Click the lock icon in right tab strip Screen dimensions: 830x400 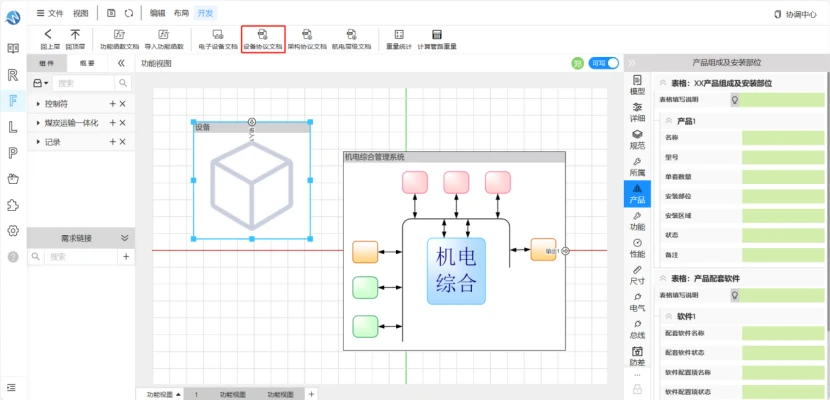click(x=637, y=389)
